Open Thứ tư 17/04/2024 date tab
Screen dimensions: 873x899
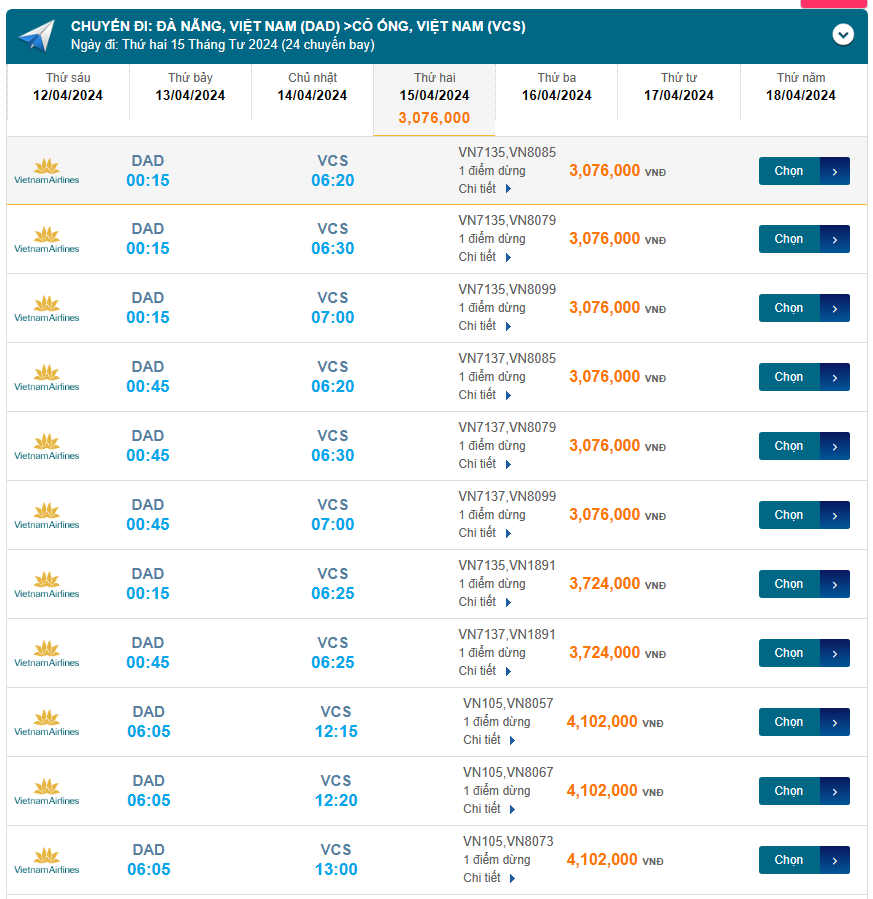[x=678, y=88]
